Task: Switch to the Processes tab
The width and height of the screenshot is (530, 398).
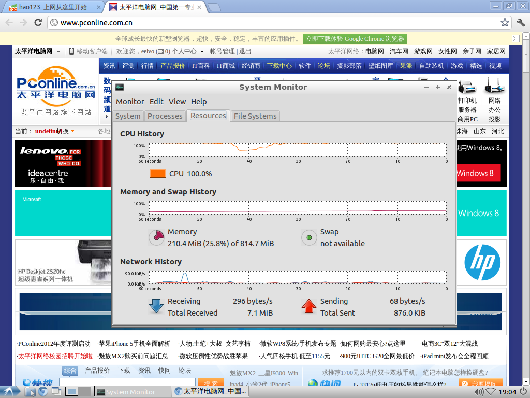Action: point(165,116)
